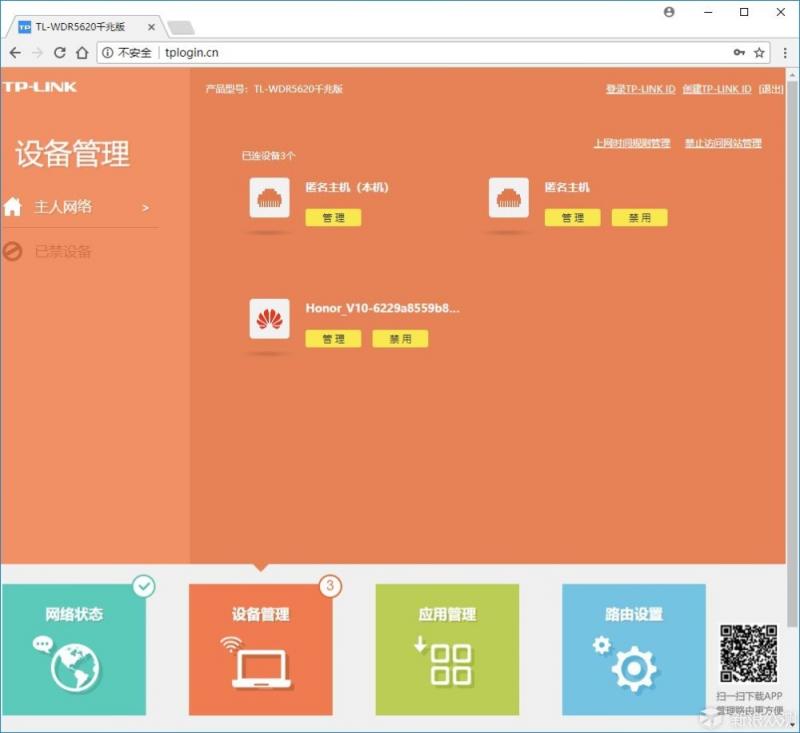Viewport: 800px width, 733px height.
Task: Open 上网时间规则管理 link
Action: (x=632, y=143)
